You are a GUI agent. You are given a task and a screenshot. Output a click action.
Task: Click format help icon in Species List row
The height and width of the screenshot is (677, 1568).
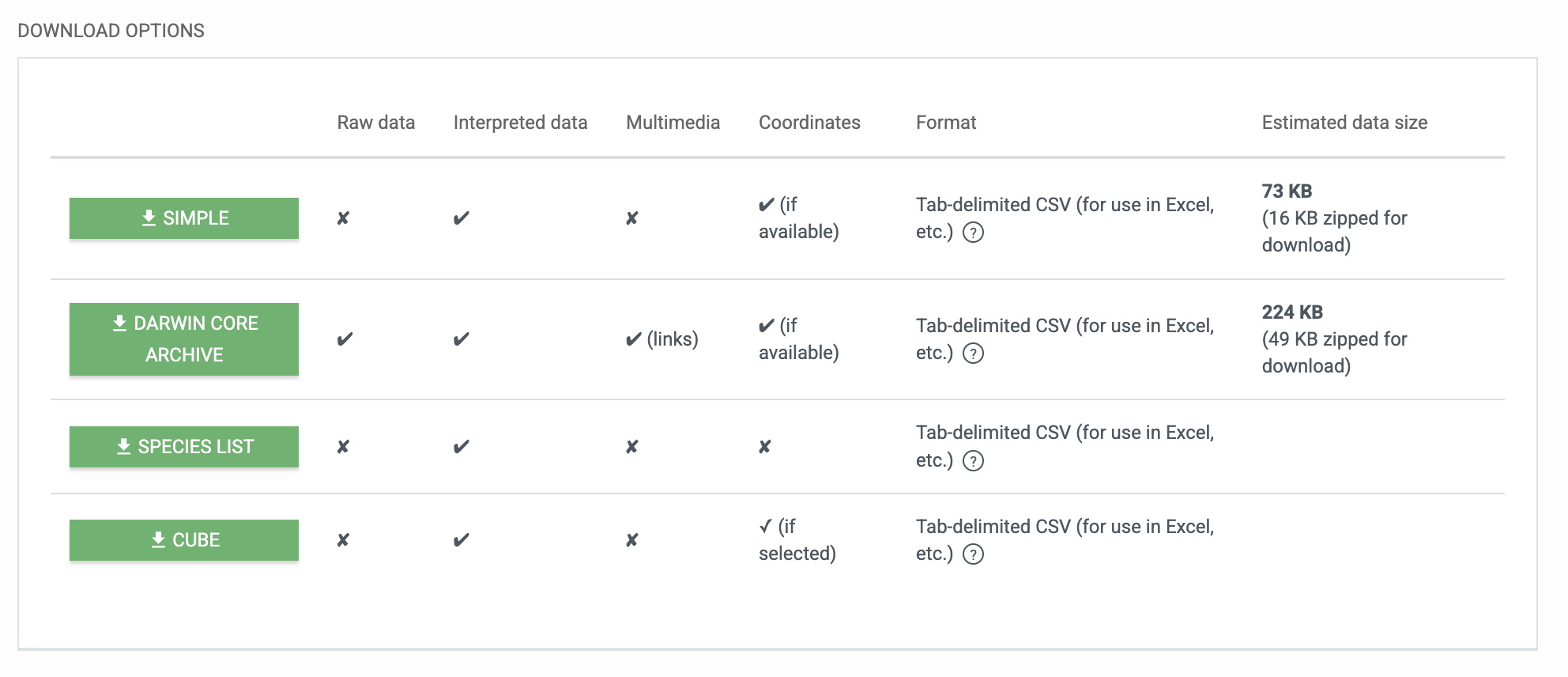pos(973,461)
